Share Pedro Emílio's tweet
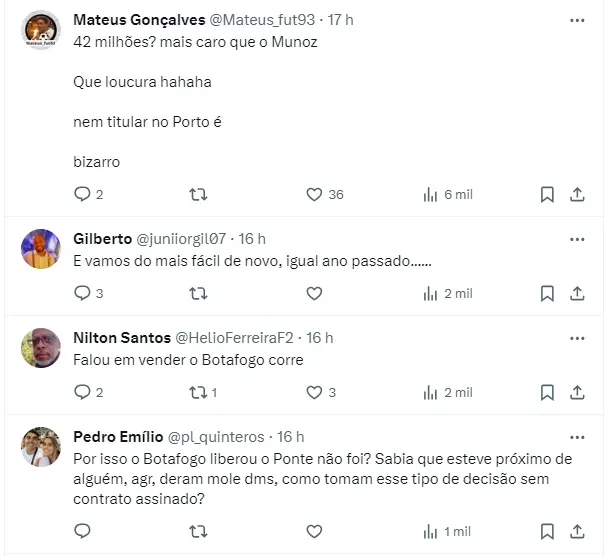 click(577, 531)
